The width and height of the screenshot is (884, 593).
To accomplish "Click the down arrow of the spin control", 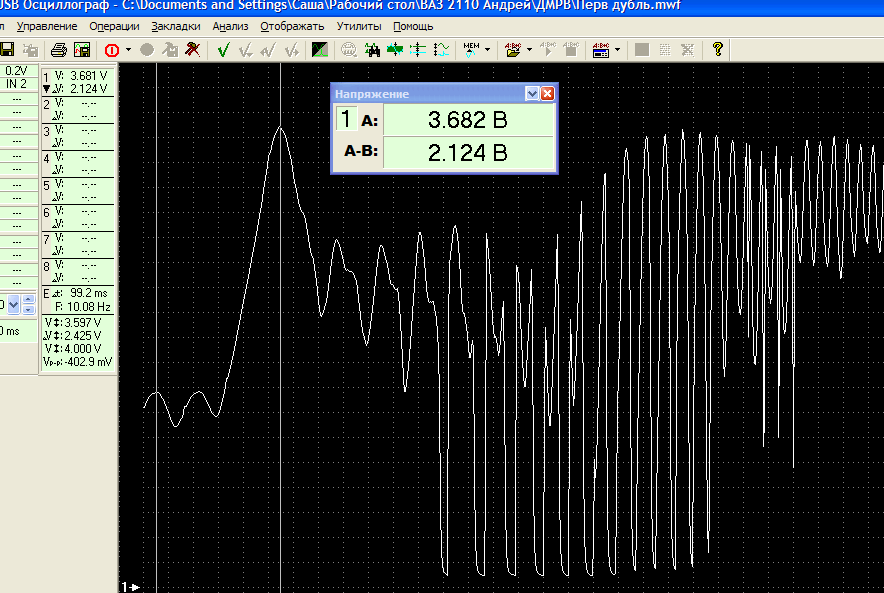I will 29,309.
